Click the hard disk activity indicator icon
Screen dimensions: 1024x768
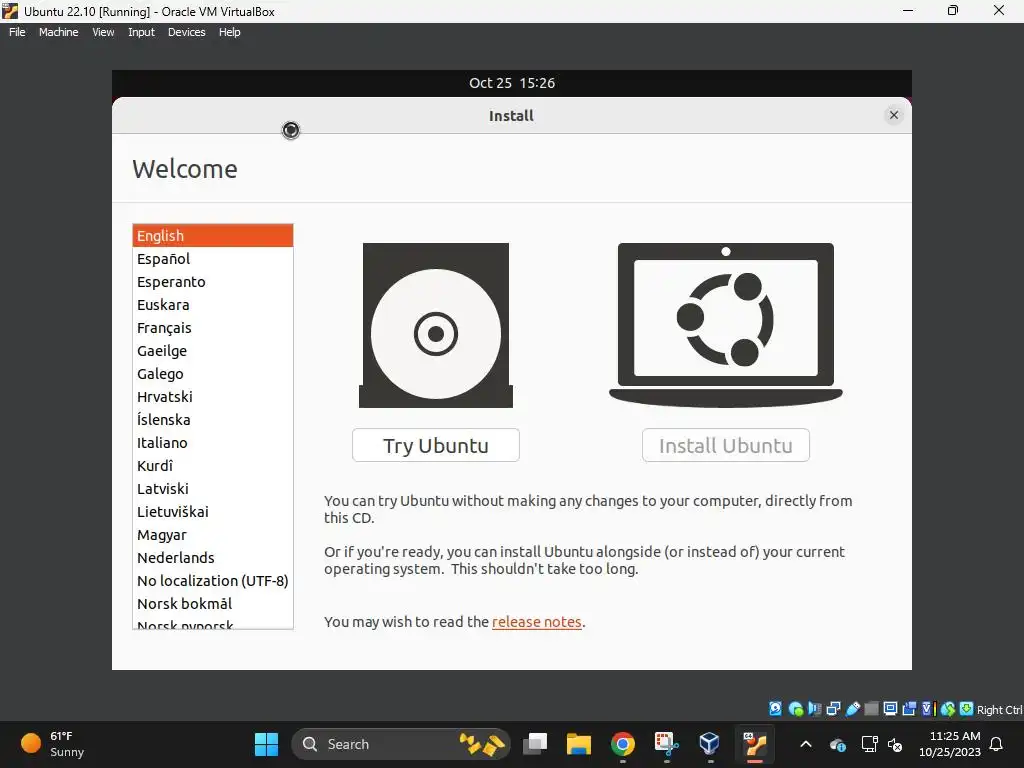[x=775, y=709]
